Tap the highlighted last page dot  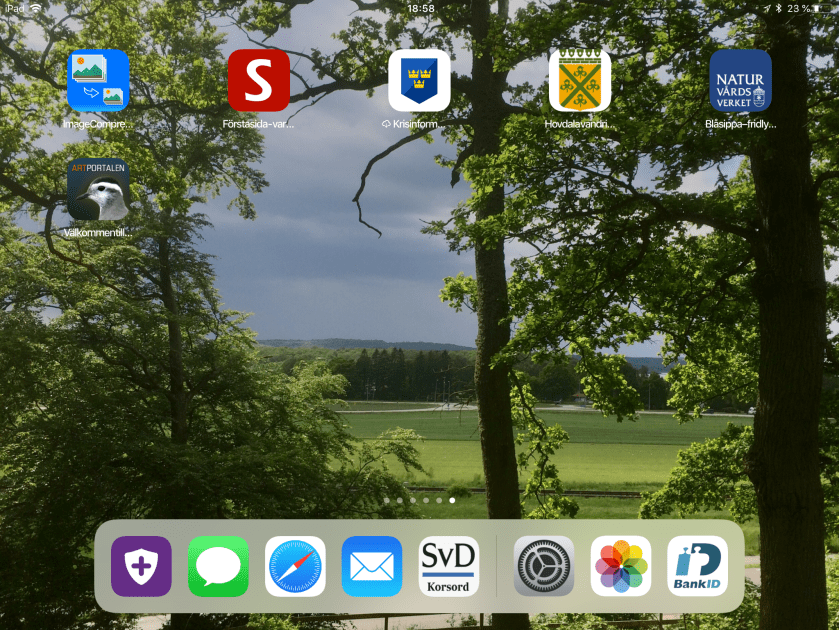(x=452, y=499)
